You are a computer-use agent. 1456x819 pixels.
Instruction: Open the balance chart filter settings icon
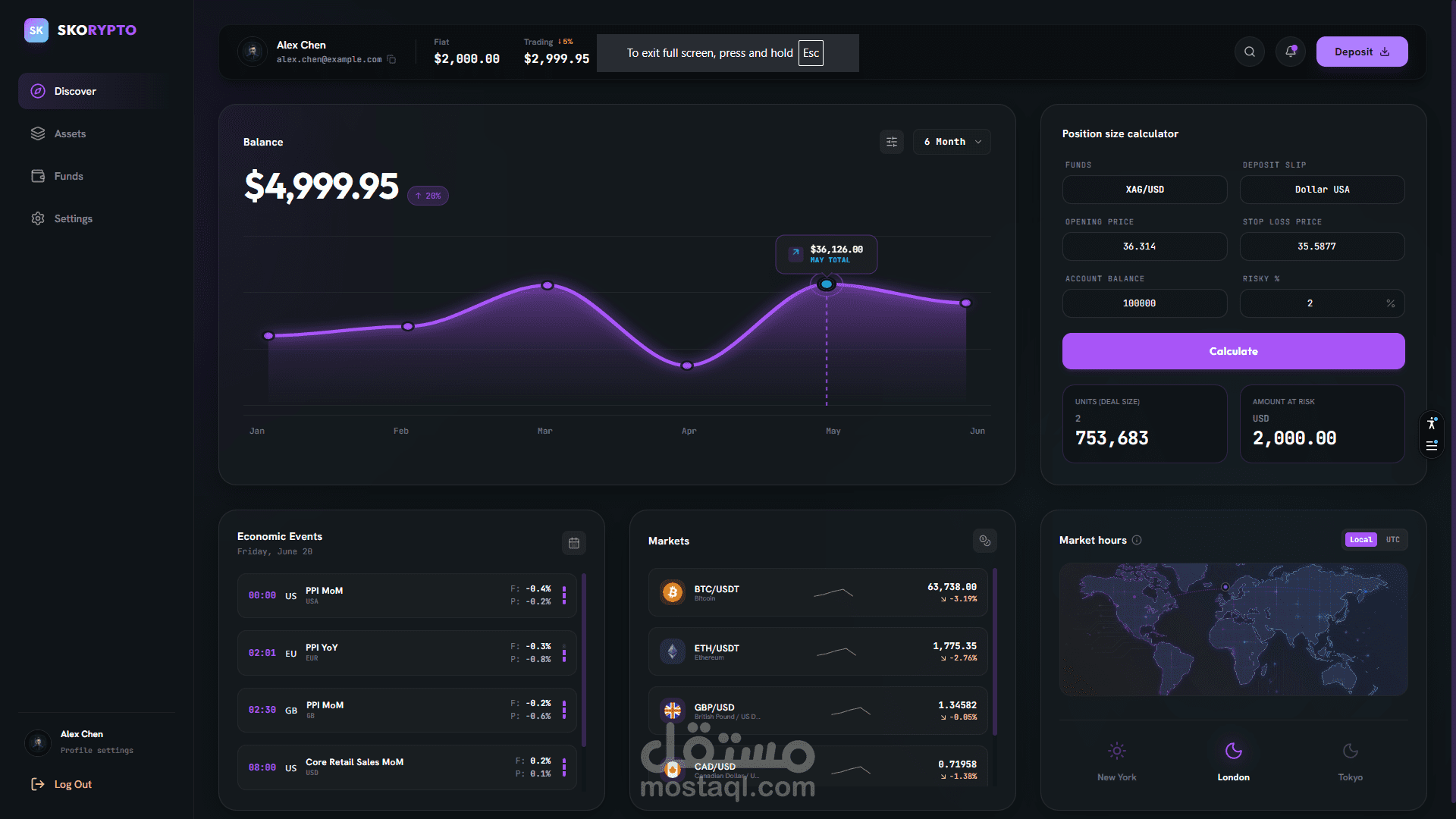[892, 142]
